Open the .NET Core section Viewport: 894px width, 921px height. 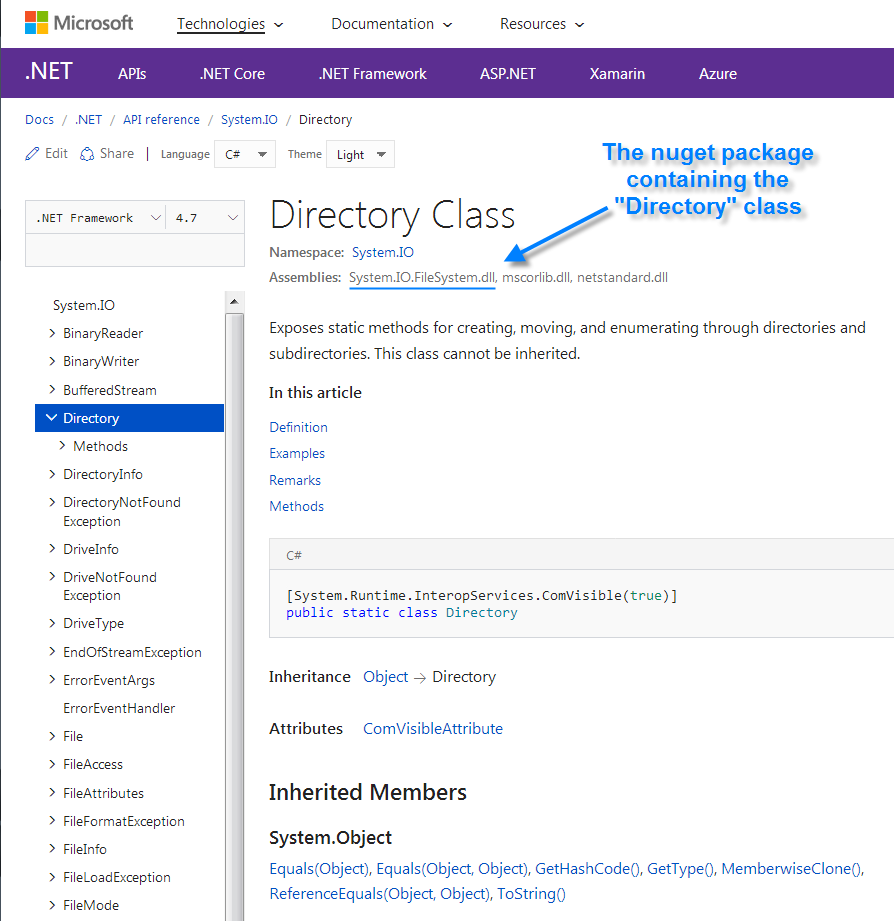coord(232,73)
